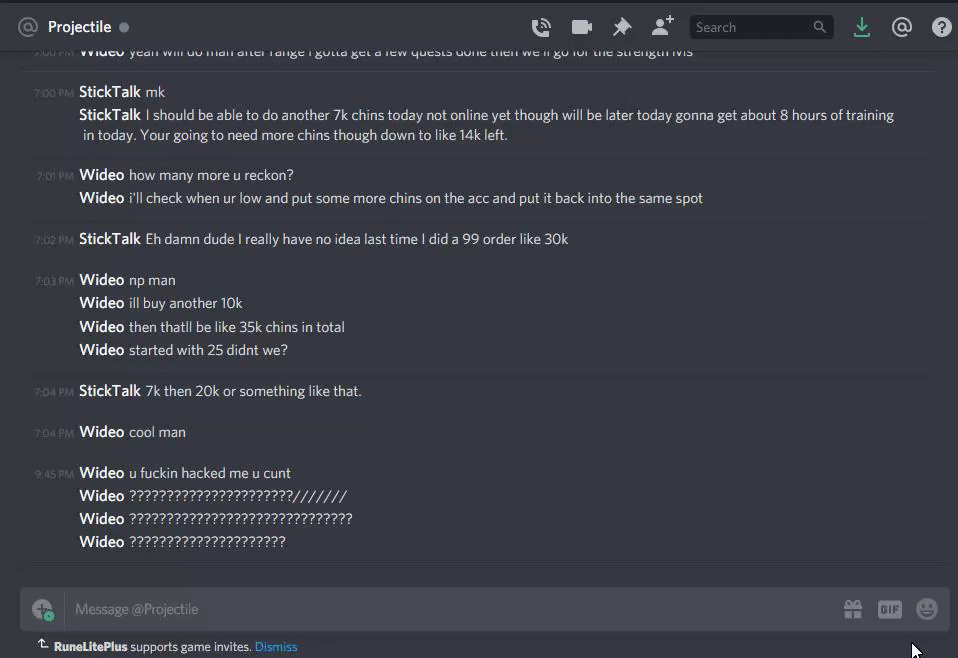
Task: Open the help icon
Action: pos(942,27)
